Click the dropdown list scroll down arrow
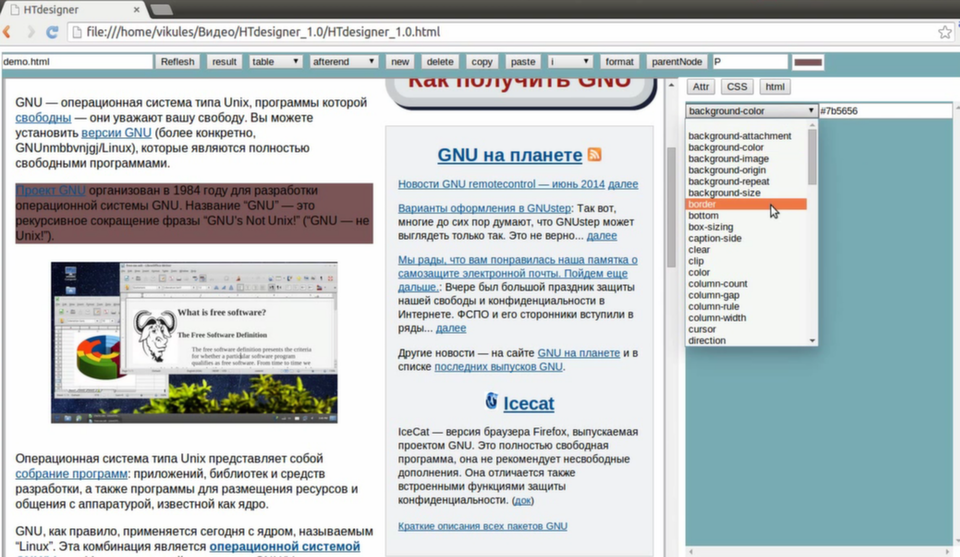The width and height of the screenshot is (960, 557). coord(812,340)
